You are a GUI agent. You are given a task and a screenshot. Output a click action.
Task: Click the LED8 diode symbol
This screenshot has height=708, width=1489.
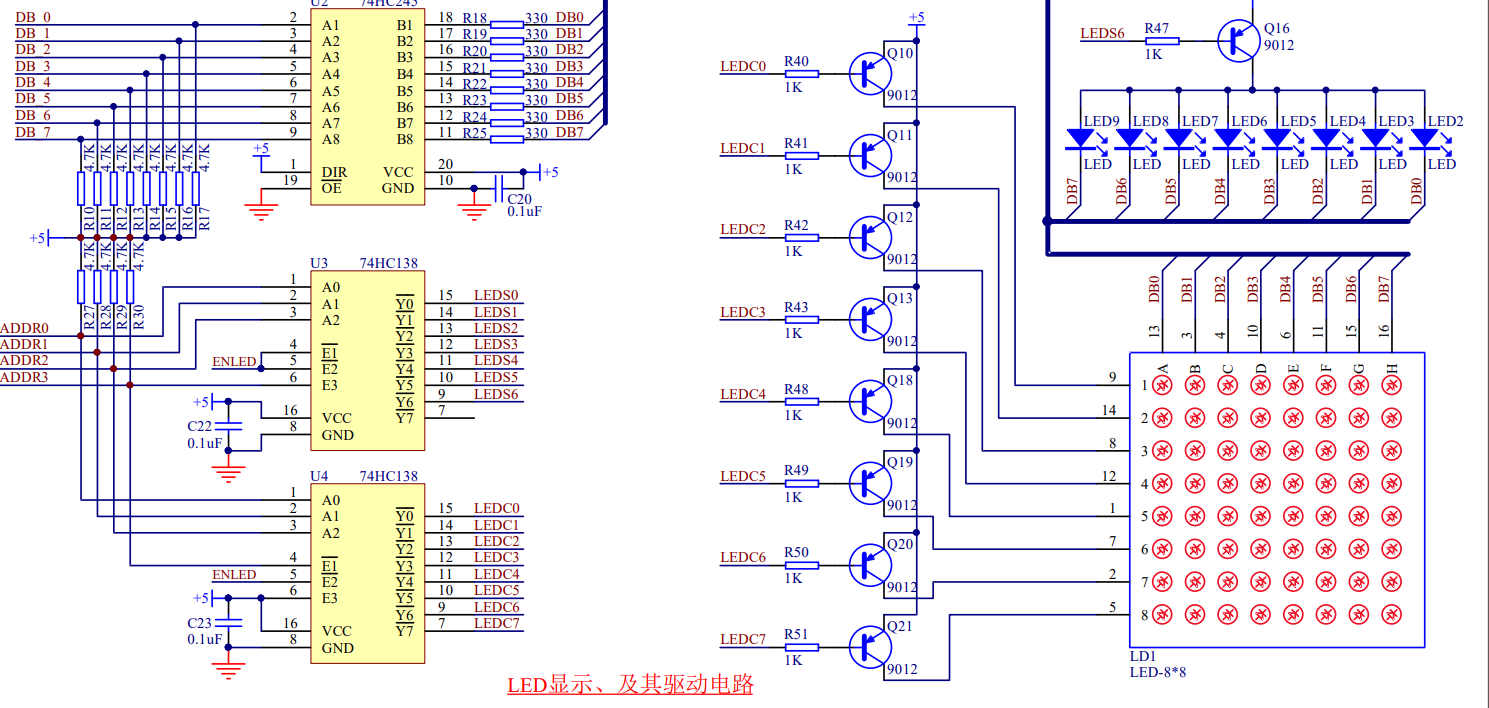(x=1129, y=137)
